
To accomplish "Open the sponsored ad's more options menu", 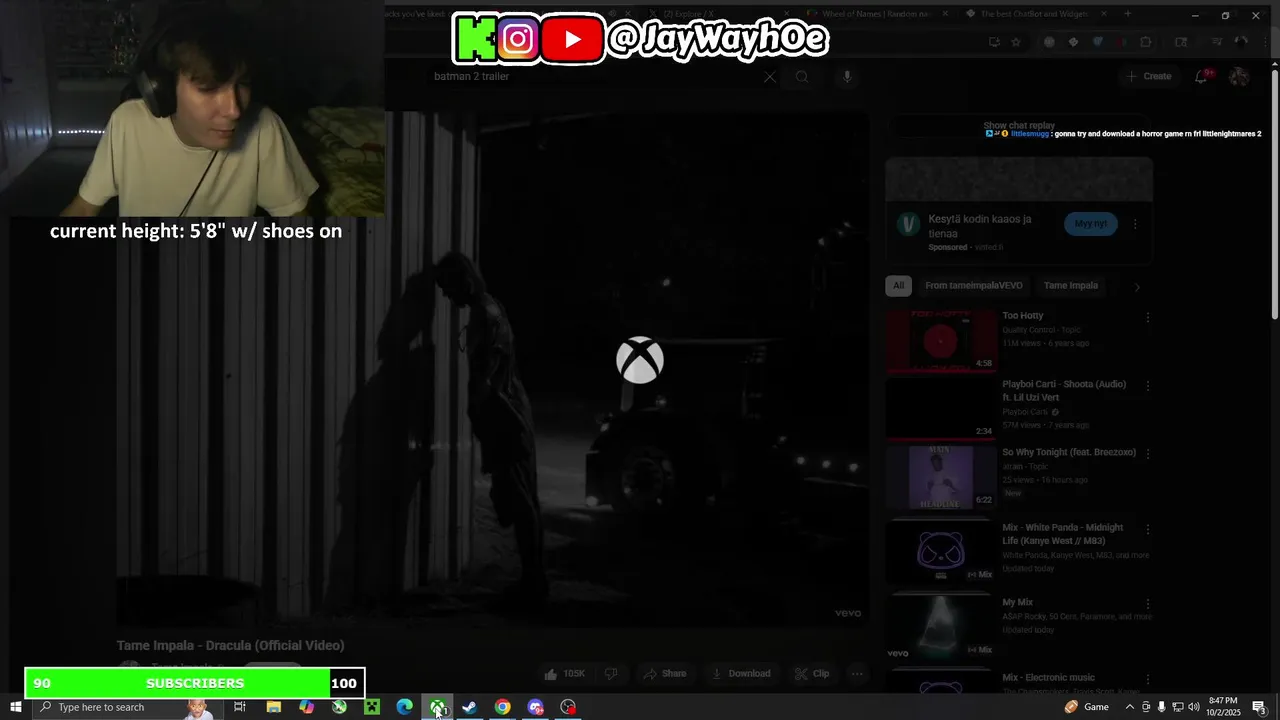I will (1135, 225).
